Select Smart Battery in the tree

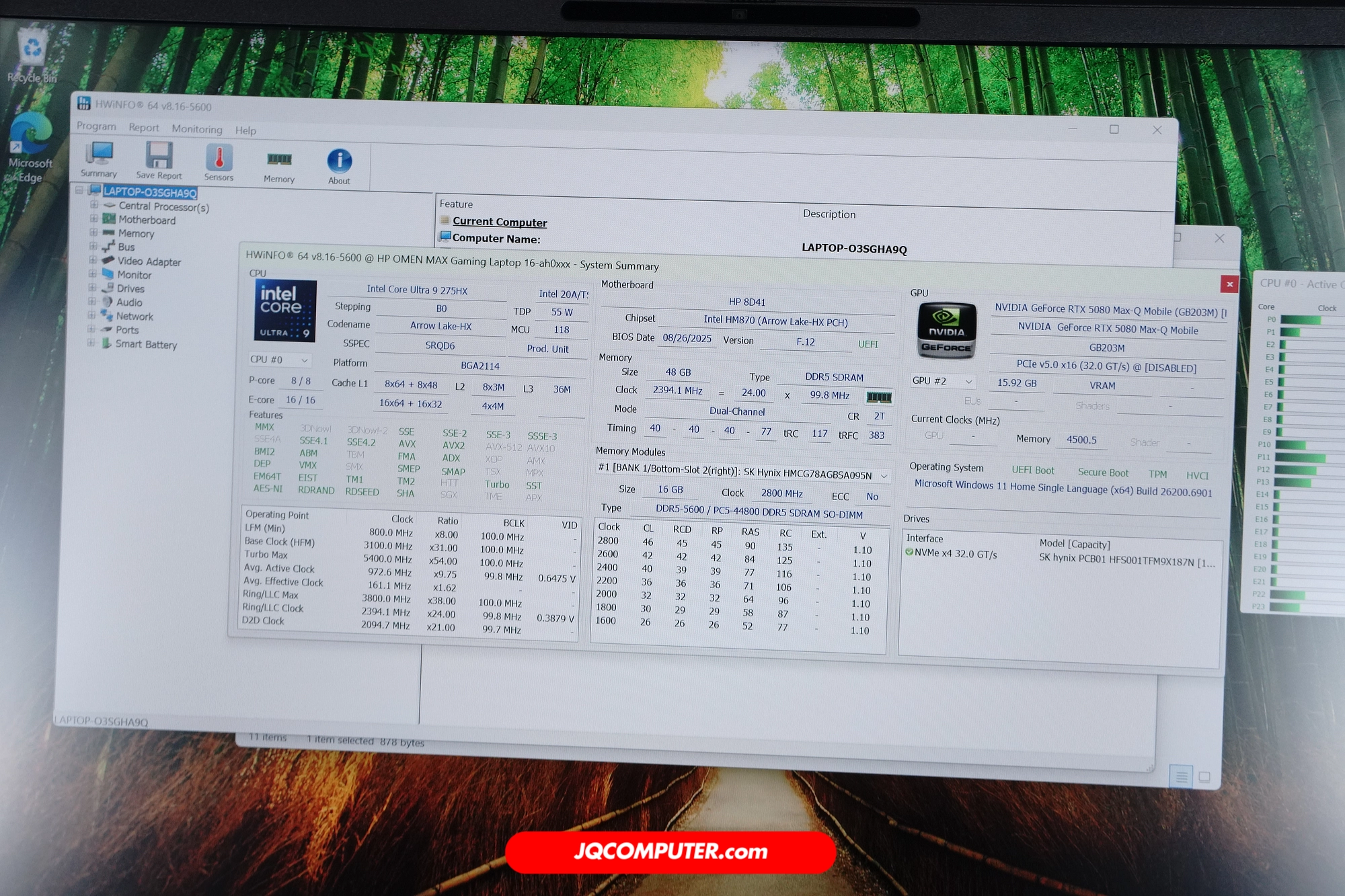coord(145,344)
